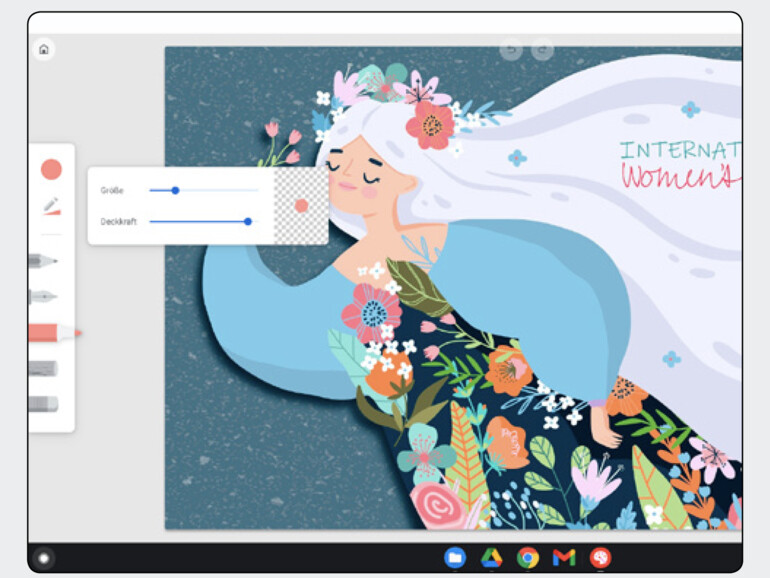
Task: Undo the last stroke
Action: coord(511,50)
